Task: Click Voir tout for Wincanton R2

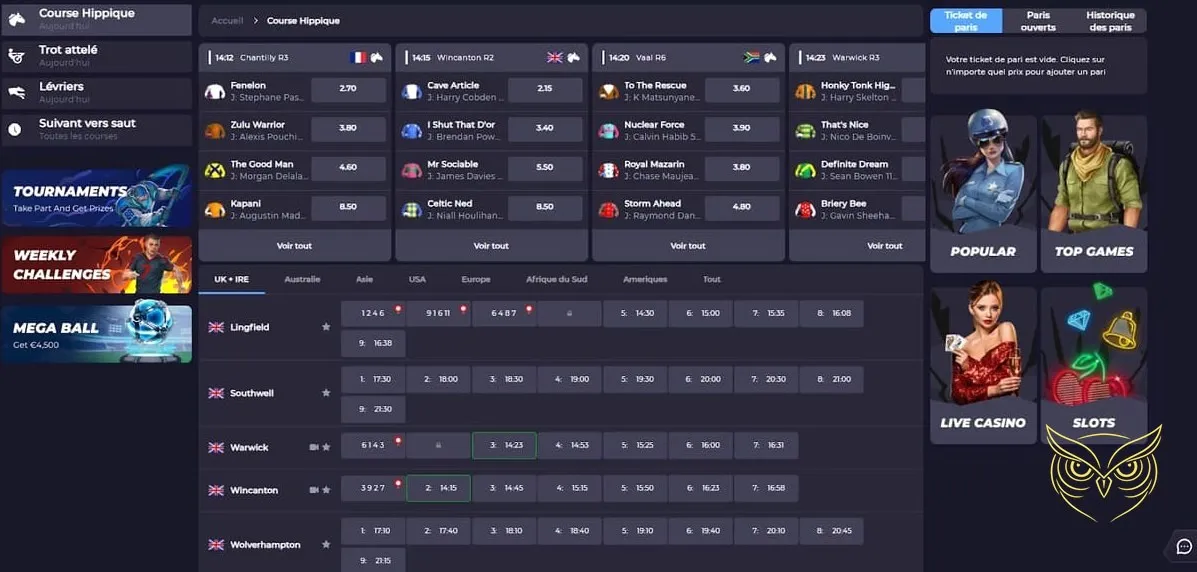Action: tap(491, 246)
